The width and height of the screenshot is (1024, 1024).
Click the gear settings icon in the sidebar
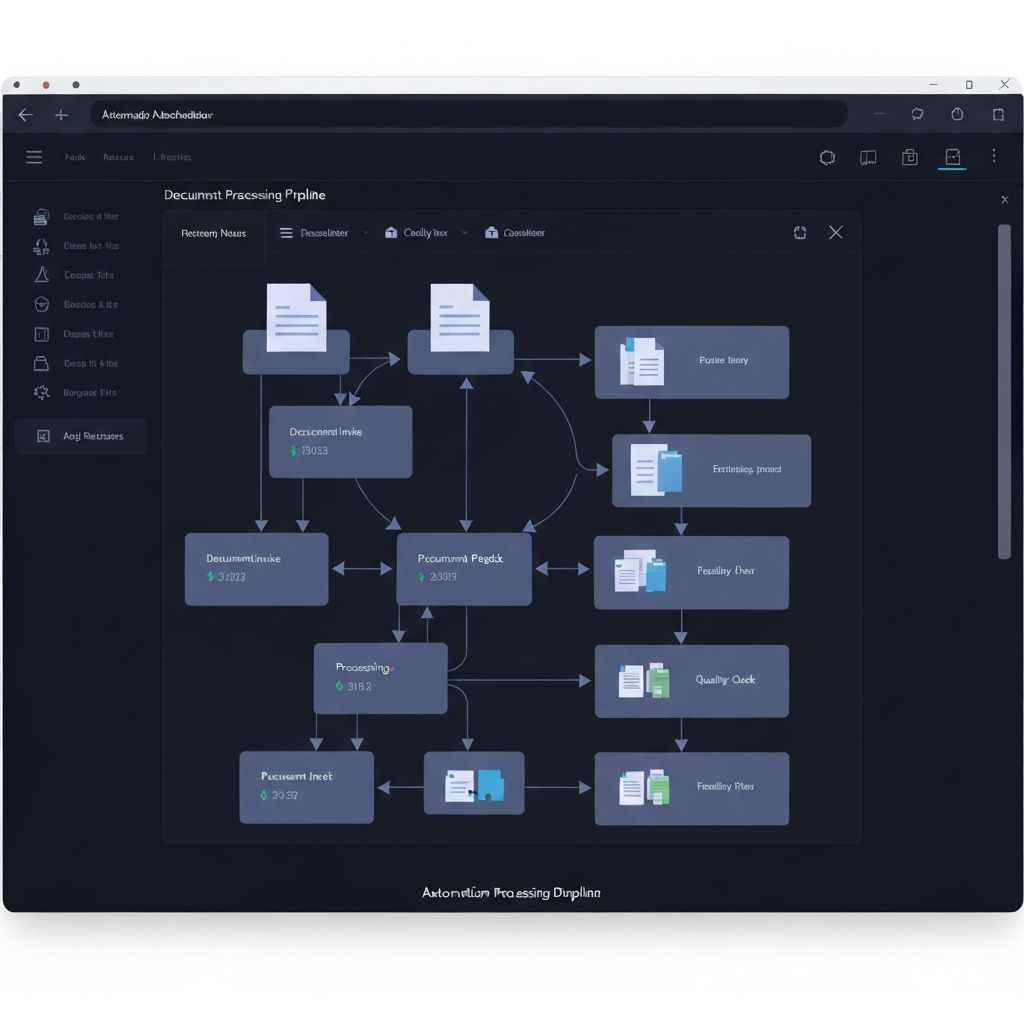pos(41,393)
